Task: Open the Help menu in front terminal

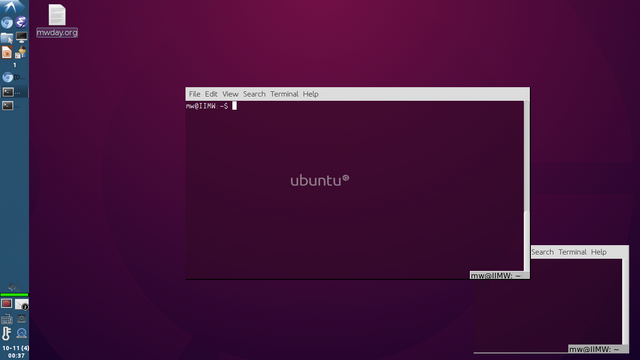Action: pyautogui.click(x=311, y=94)
